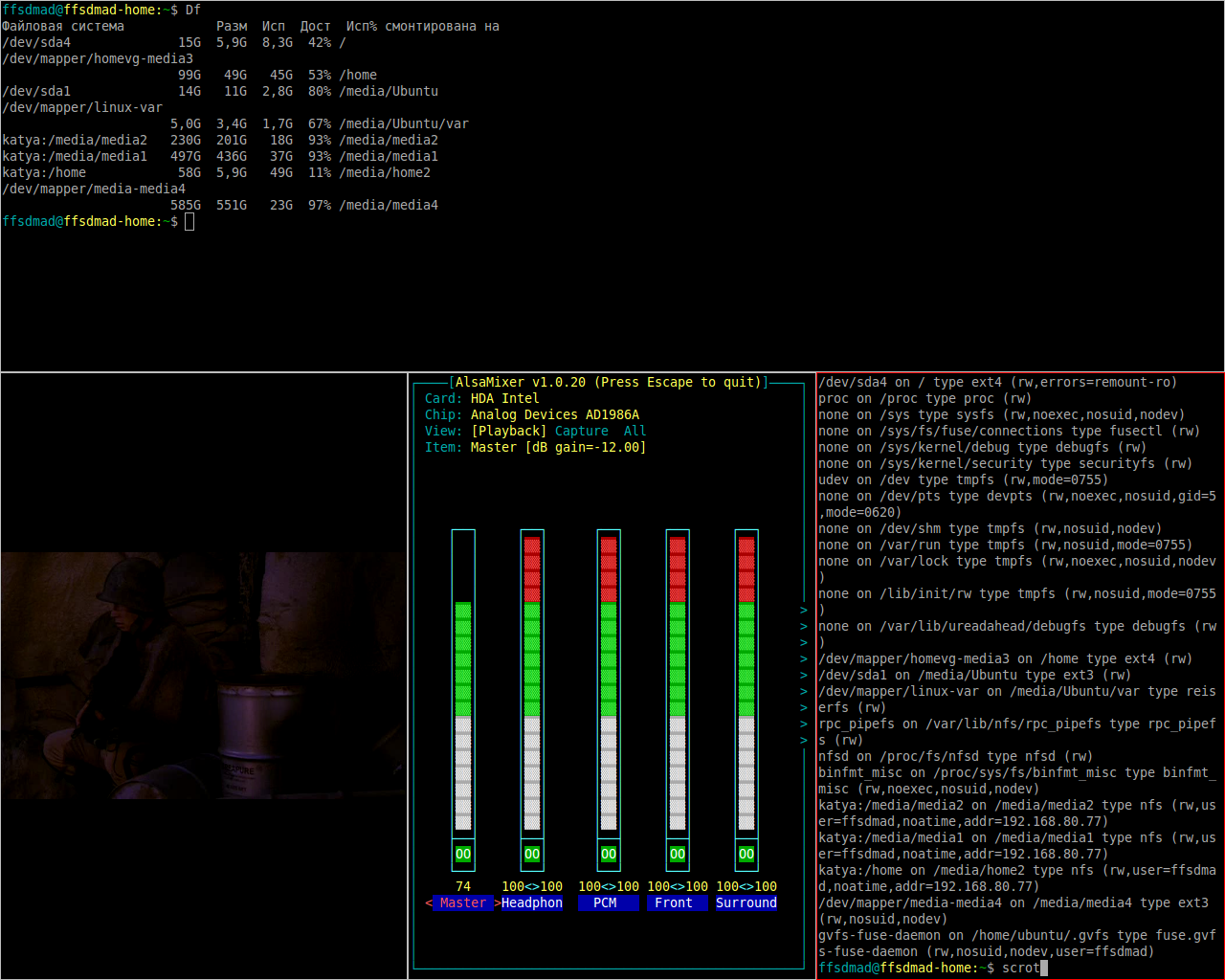Select the Headphon channel label
The height and width of the screenshot is (980, 1225).
click(532, 902)
